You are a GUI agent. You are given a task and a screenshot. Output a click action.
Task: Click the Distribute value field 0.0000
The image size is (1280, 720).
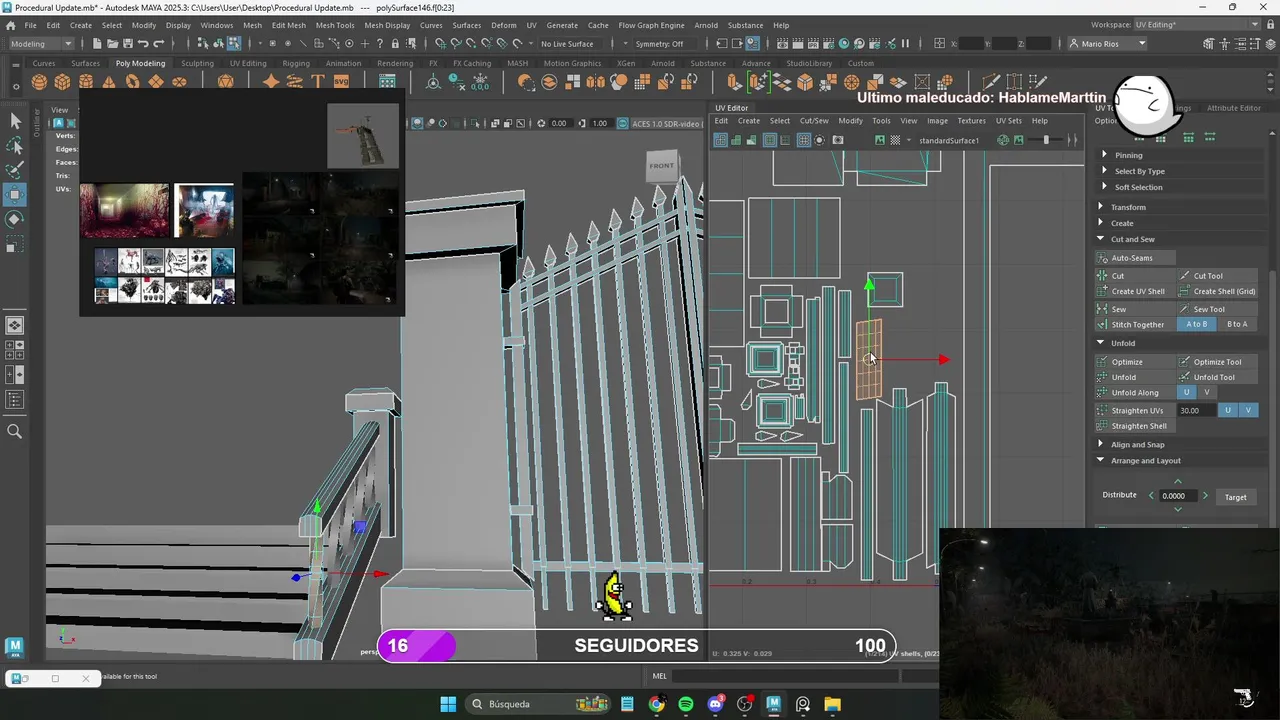click(1178, 496)
